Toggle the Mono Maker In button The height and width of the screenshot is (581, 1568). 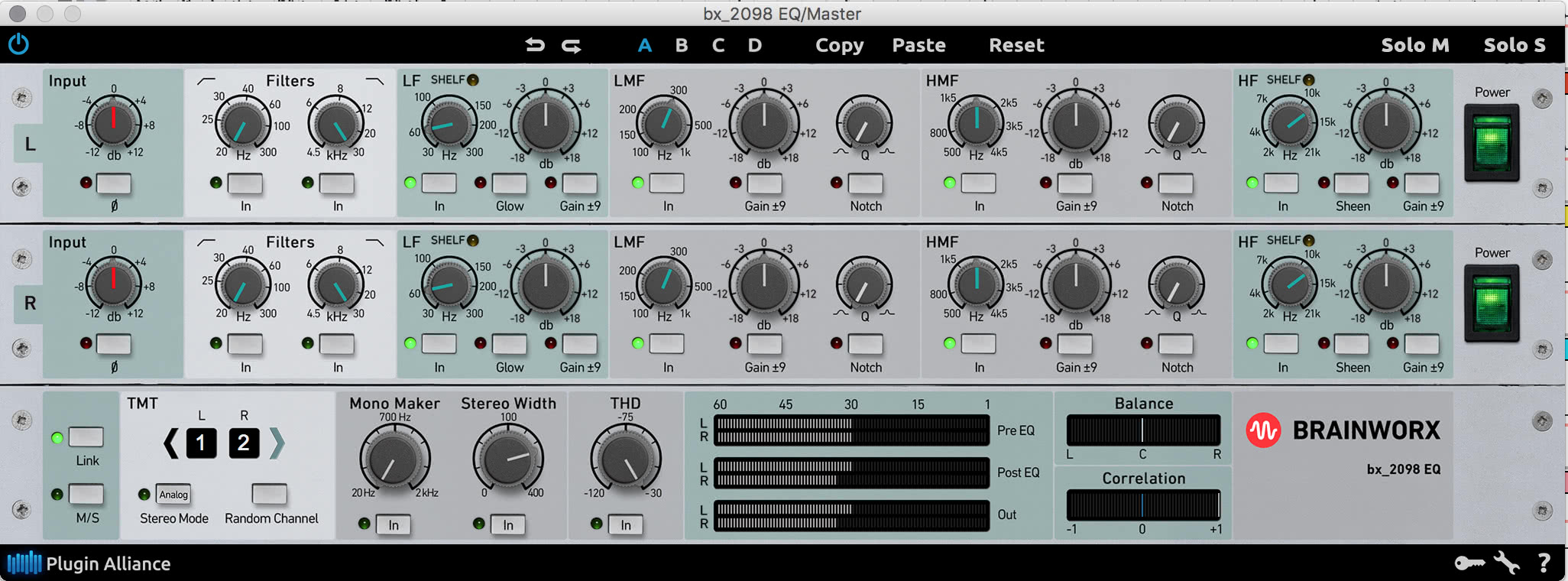click(393, 525)
